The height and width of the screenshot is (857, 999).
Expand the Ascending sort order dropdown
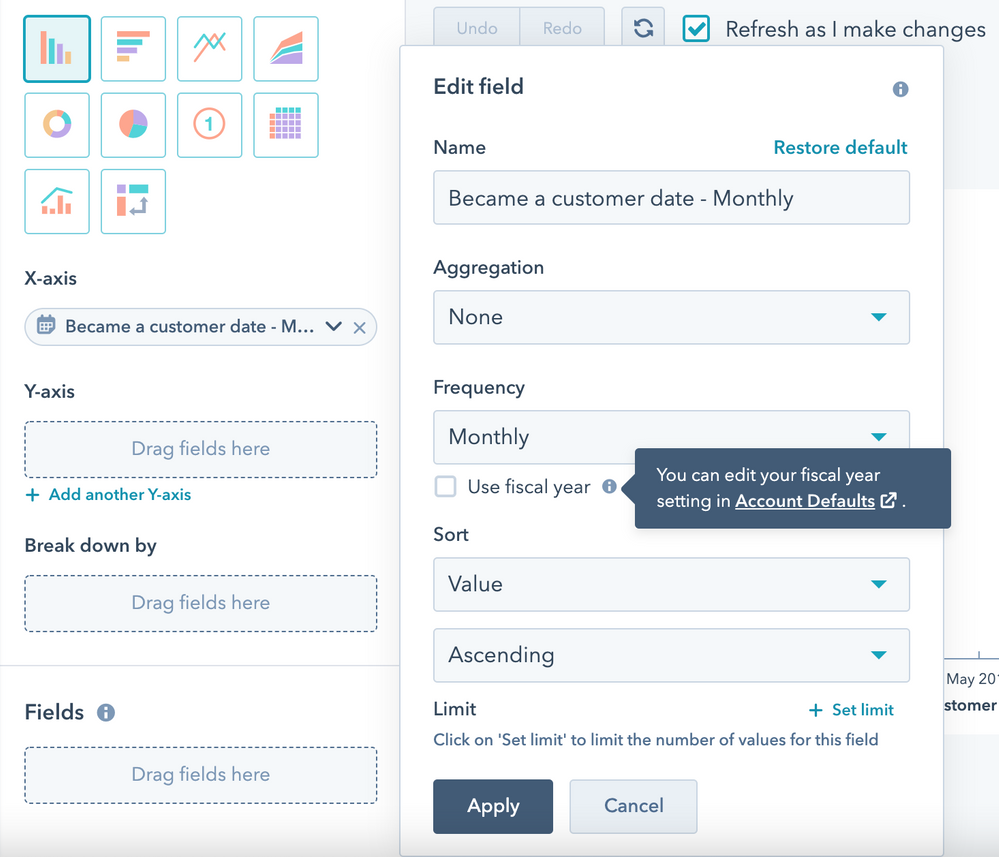tap(672, 656)
